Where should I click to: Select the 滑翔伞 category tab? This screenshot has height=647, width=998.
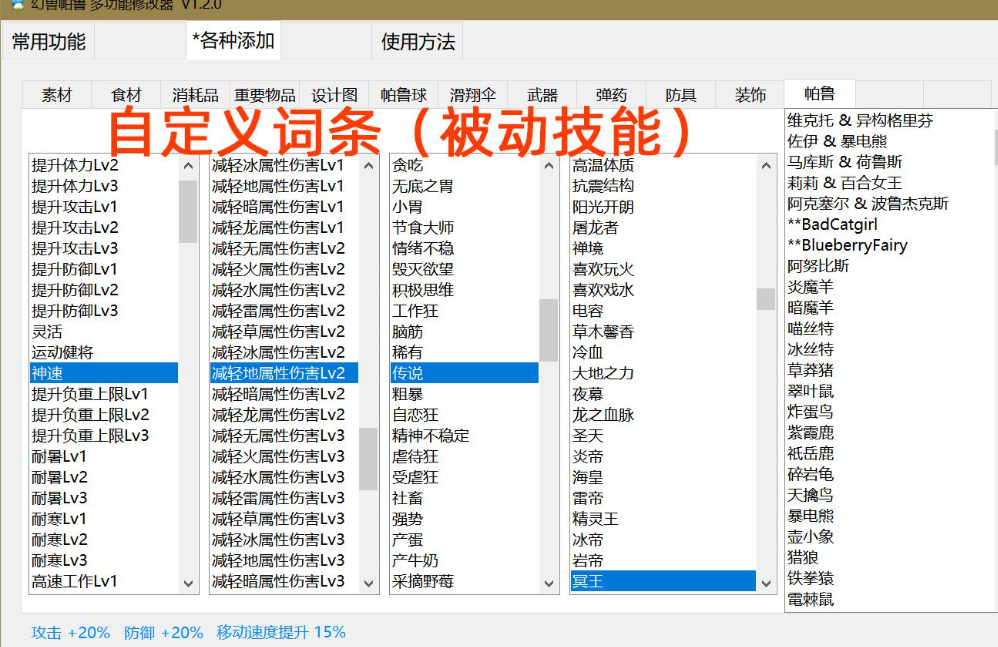(x=473, y=95)
